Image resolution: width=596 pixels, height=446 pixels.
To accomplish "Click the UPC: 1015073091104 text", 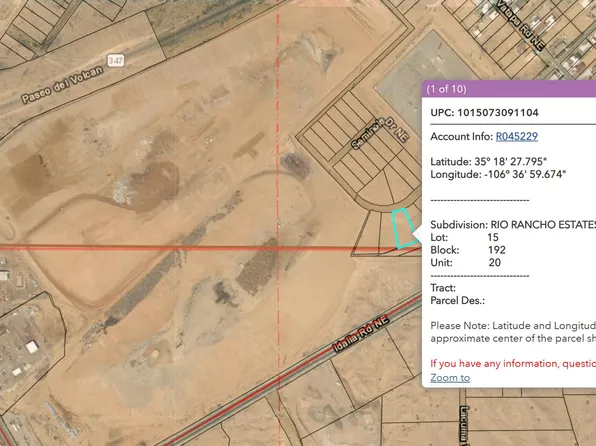I will pyautogui.click(x=484, y=113).
